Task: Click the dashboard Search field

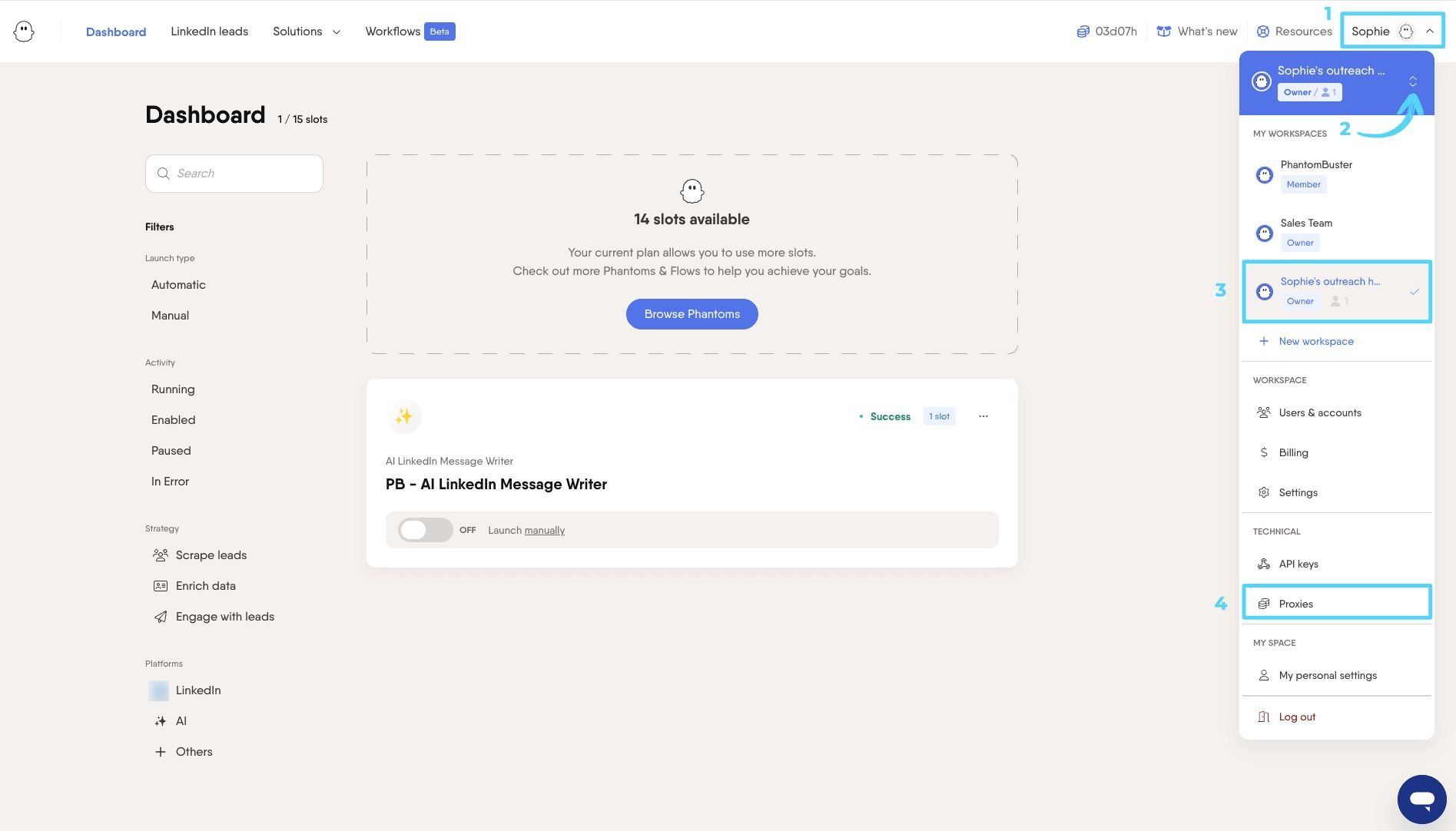Action: pyautogui.click(x=234, y=174)
